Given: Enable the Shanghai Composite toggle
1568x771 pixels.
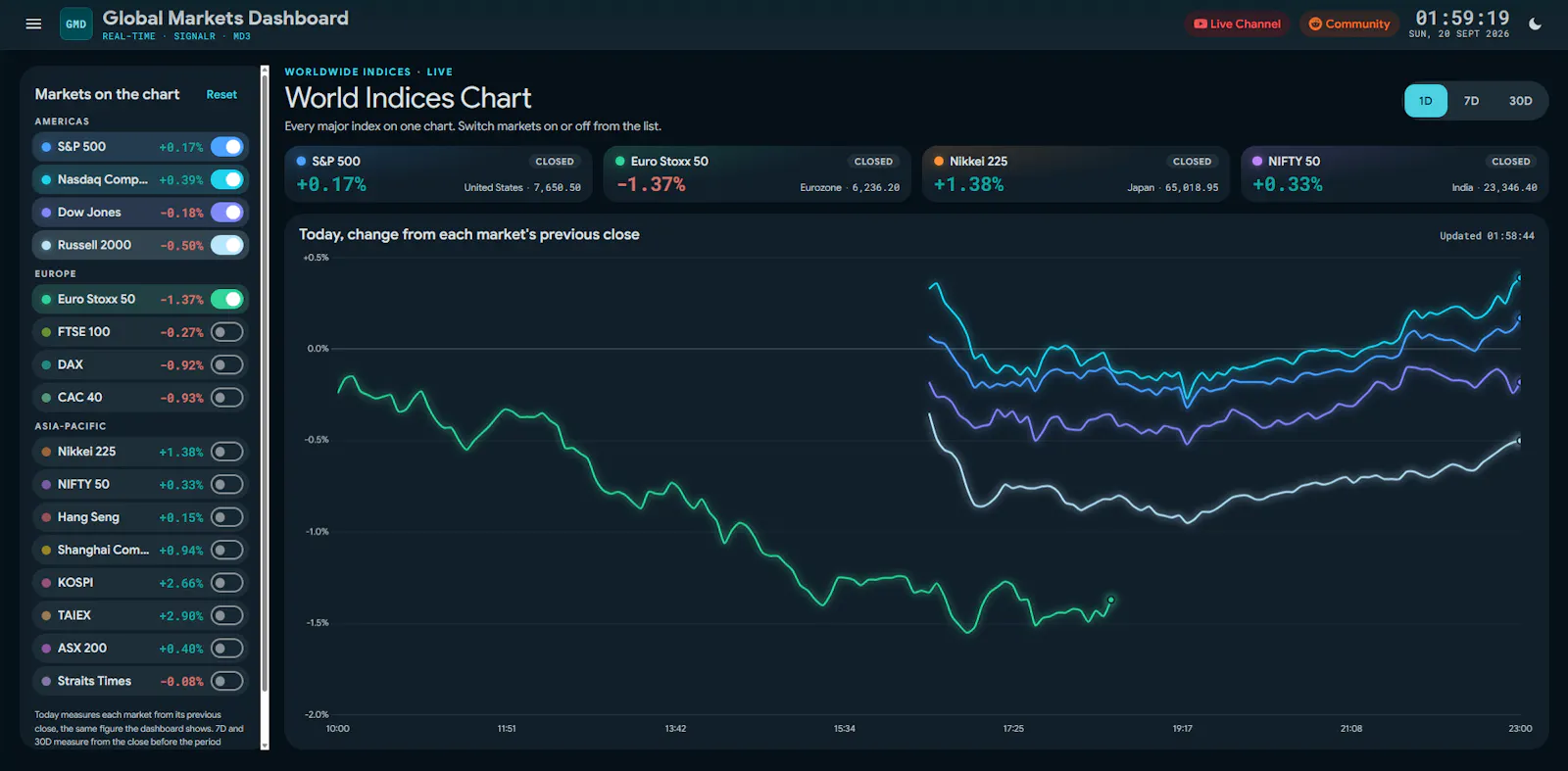Looking at the screenshot, I should [227, 550].
